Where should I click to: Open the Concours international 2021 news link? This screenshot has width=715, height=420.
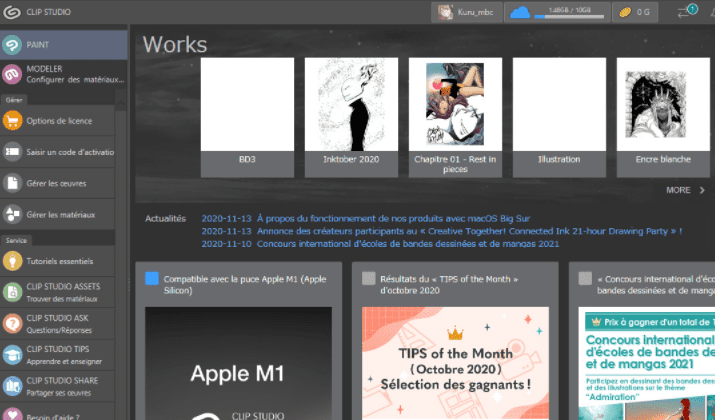(408, 244)
